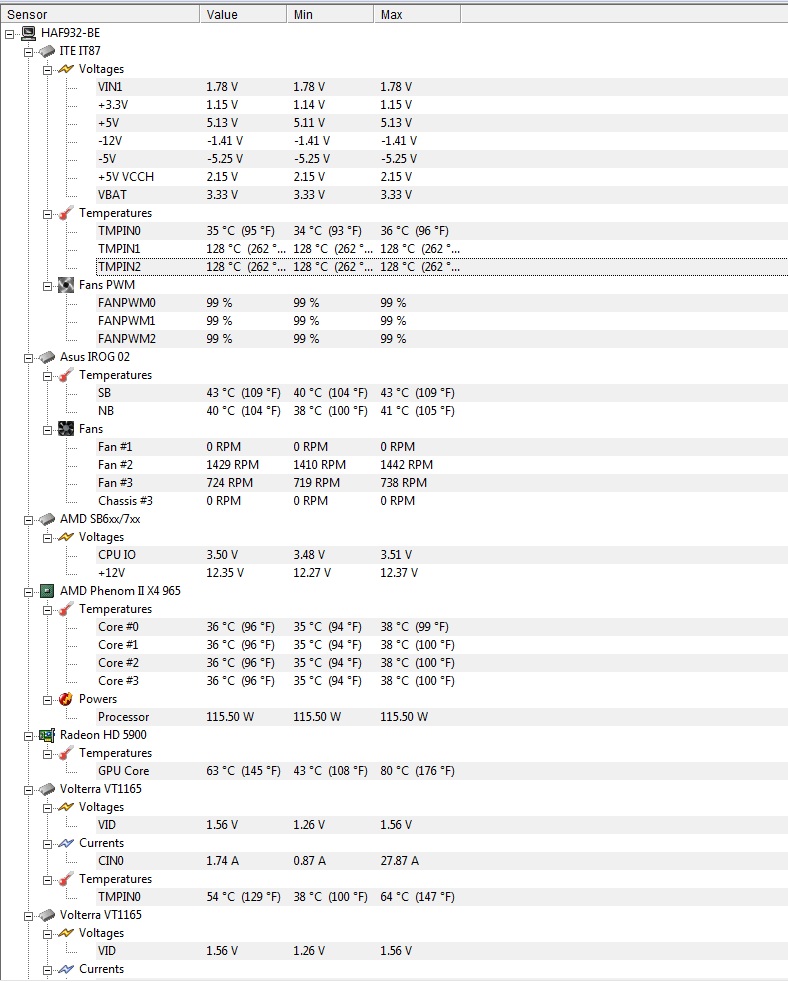Click the thermometer icon under ITE IT87

tap(66, 213)
